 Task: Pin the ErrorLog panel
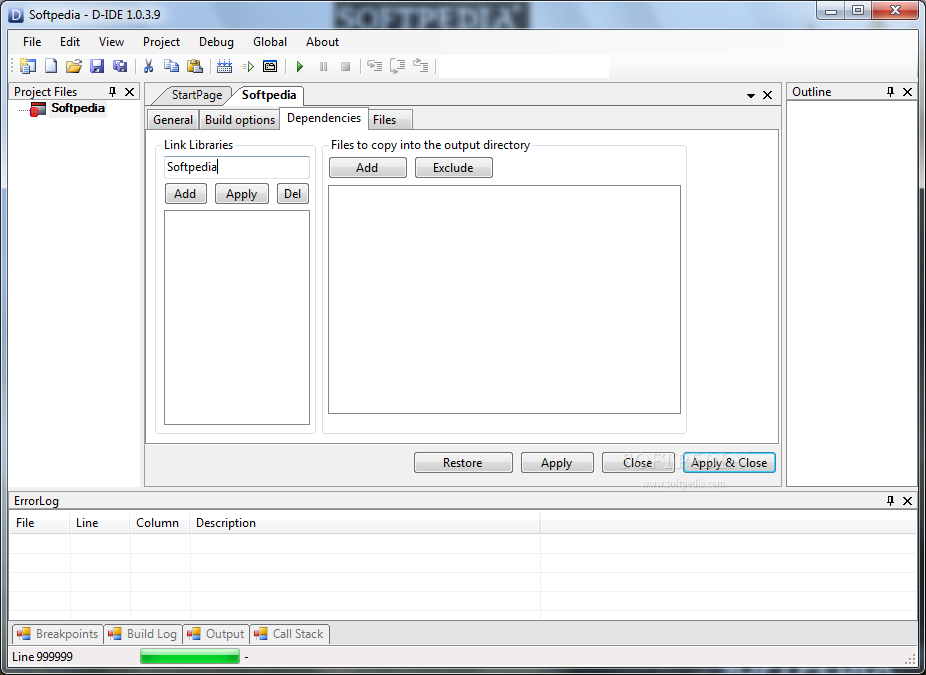click(x=891, y=501)
